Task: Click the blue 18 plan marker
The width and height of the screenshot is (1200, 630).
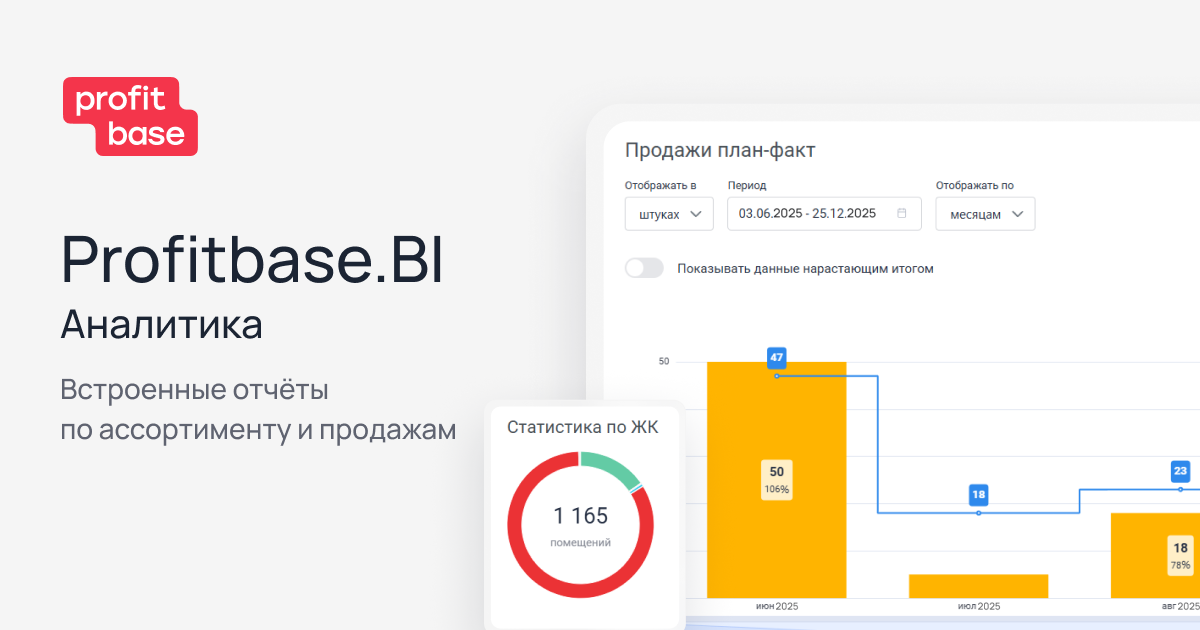Action: click(979, 494)
